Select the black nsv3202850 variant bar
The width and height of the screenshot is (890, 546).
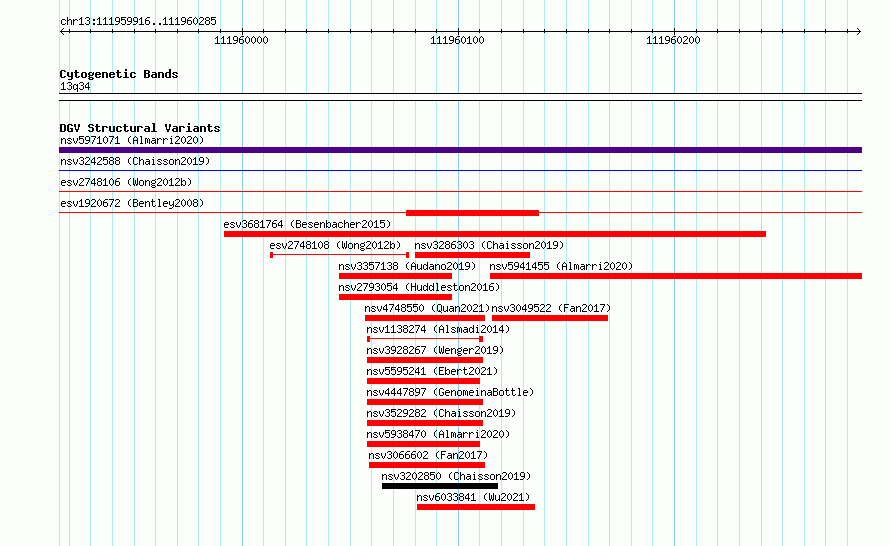(440, 486)
